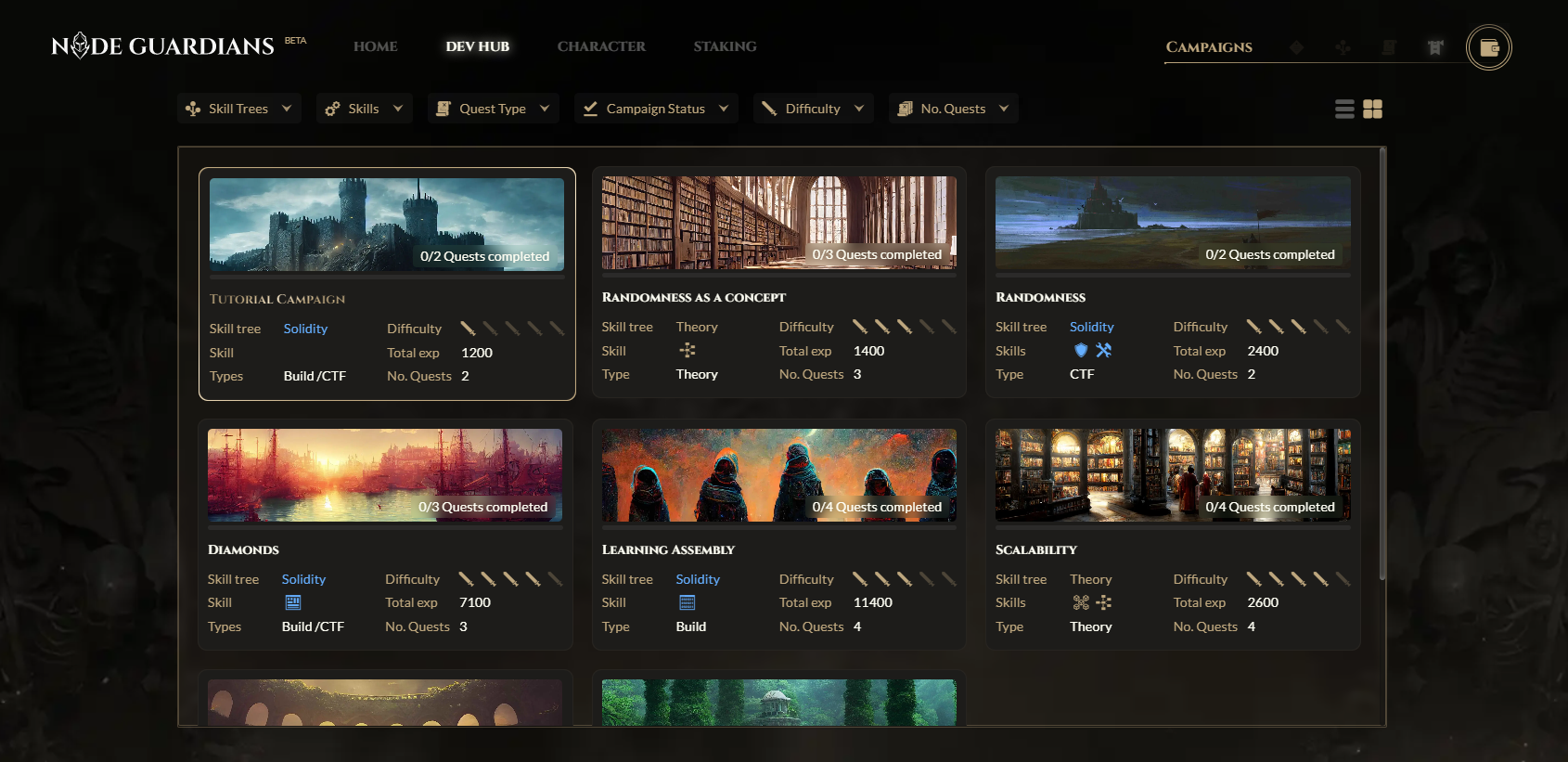Viewport: 1568px width, 762px height.
Task: Click Solidity link in Randomness card
Action: (x=1092, y=327)
